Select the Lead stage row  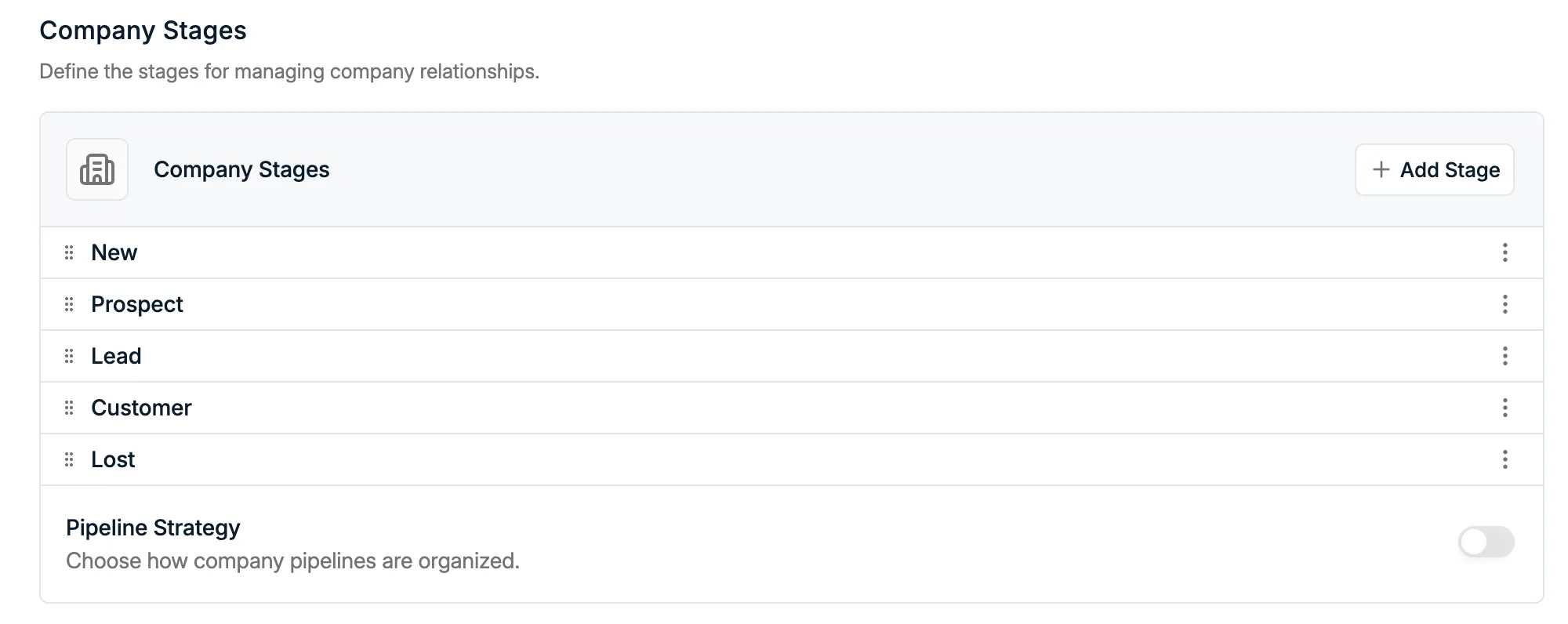792,356
